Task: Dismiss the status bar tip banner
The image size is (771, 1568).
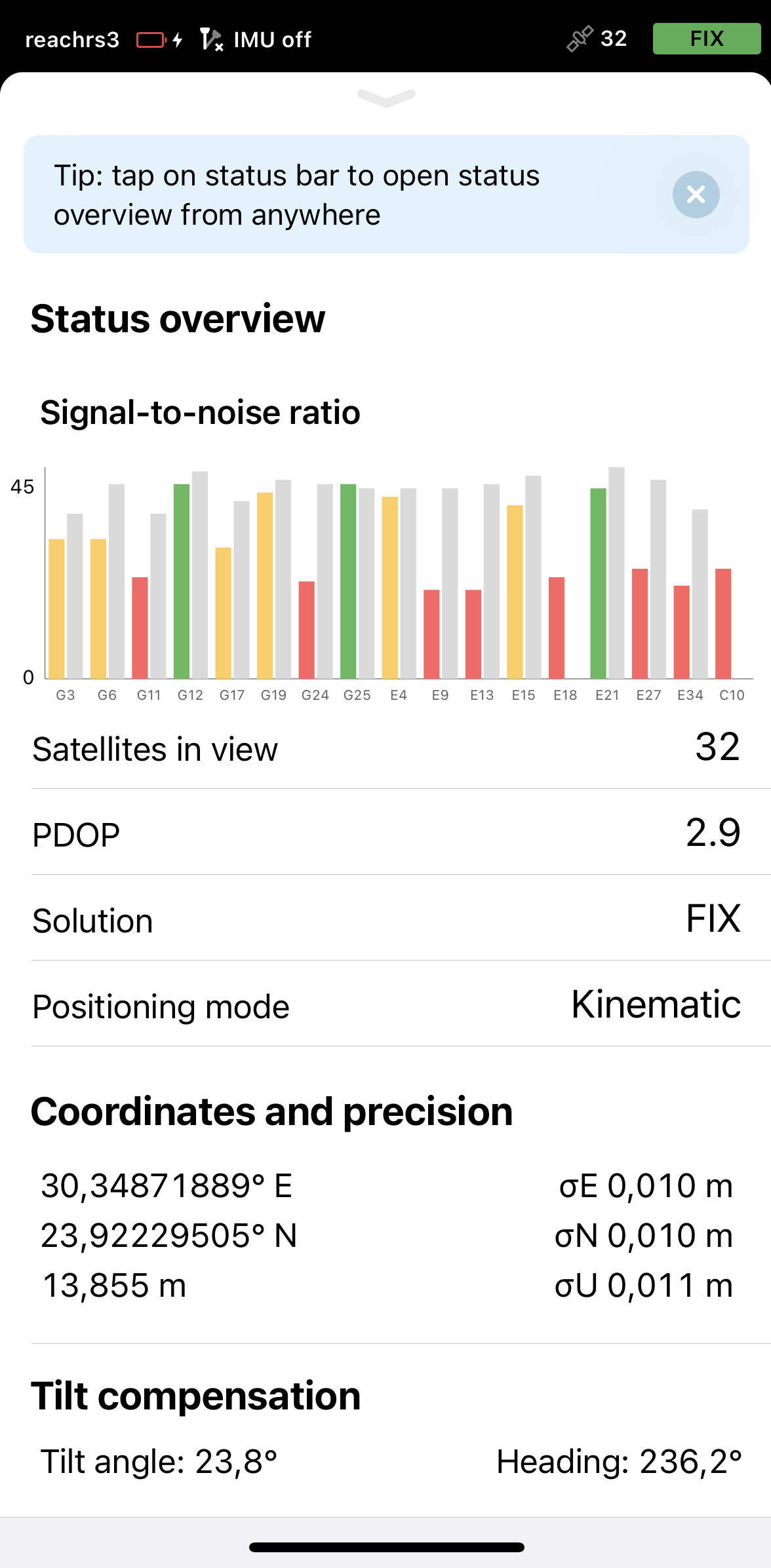Action: tap(696, 195)
